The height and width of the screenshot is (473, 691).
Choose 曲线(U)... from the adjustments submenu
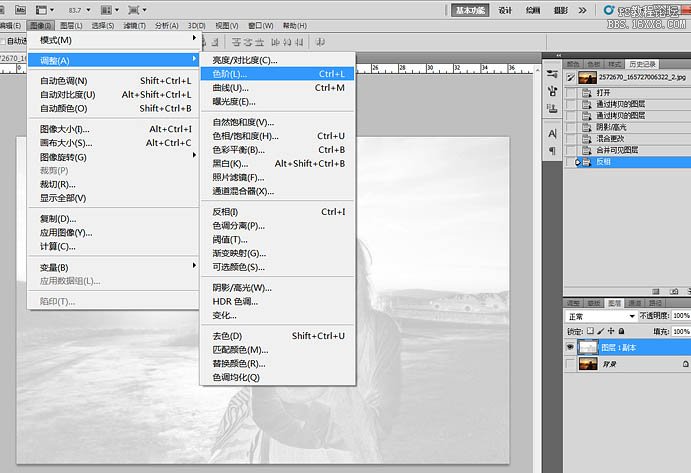tap(278, 88)
